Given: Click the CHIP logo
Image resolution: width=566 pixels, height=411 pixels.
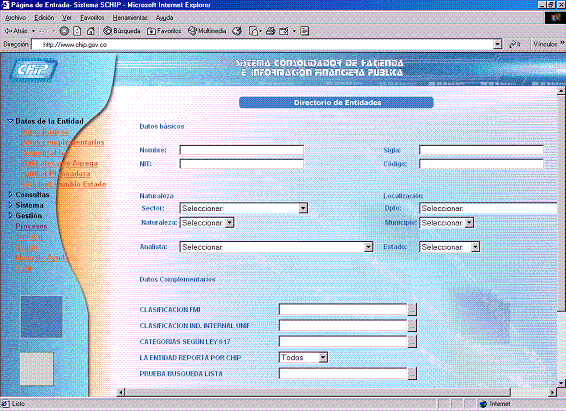Looking at the screenshot, I should tap(34, 69).
